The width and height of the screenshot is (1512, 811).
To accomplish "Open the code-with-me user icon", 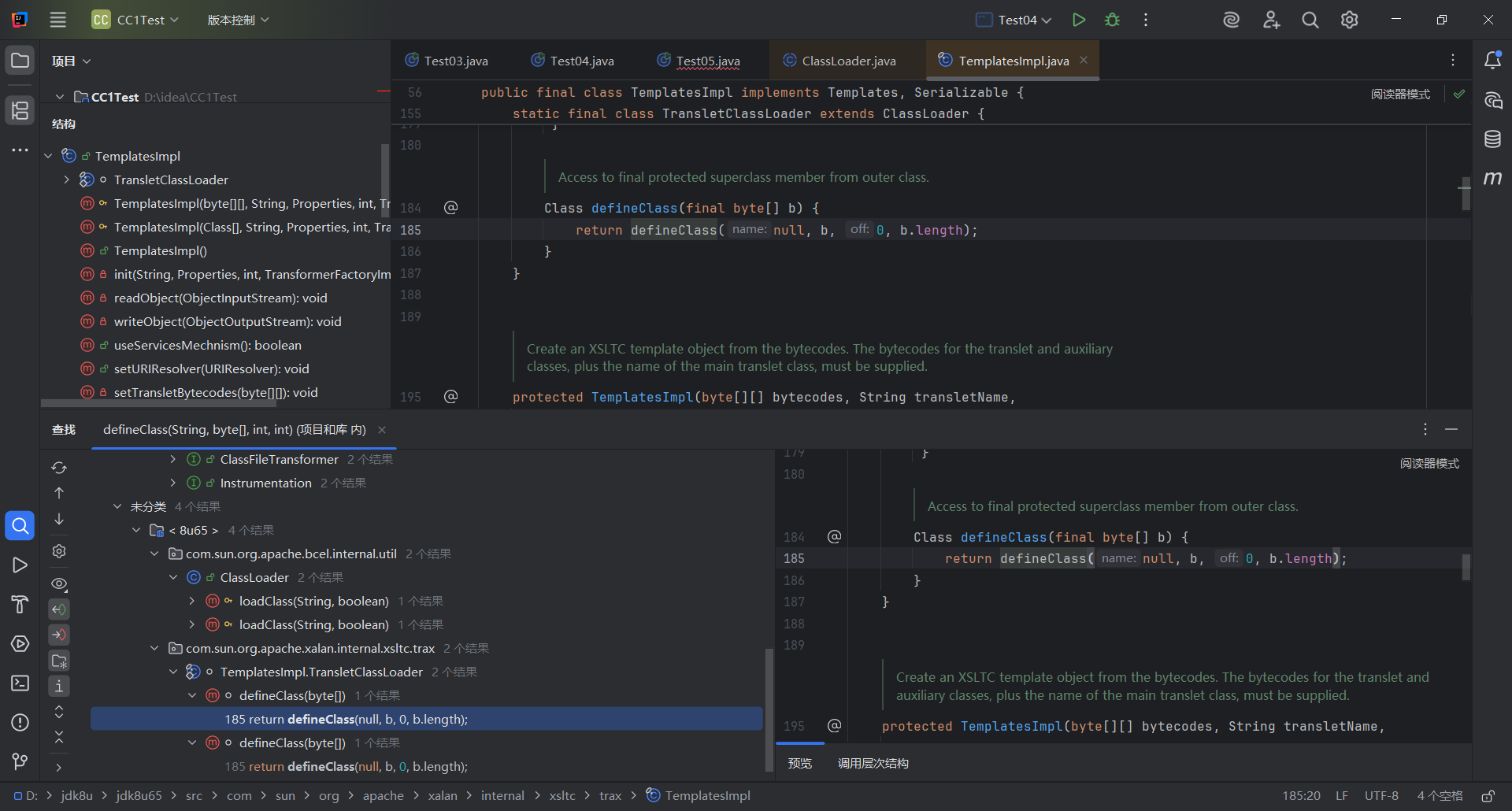I will point(1271,20).
